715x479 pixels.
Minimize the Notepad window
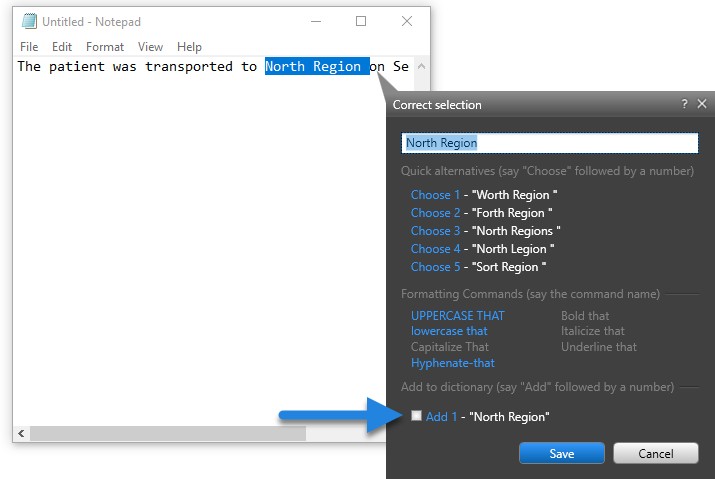click(315, 21)
